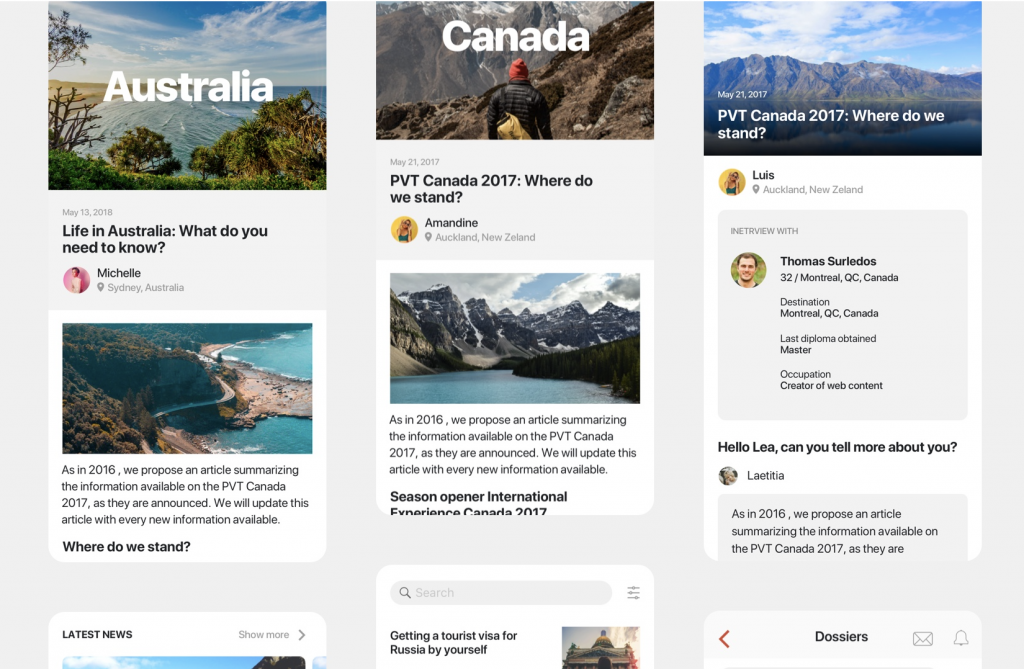1024x669 pixels.
Task: Click the magnifier icon in Search field
Action: [405, 593]
